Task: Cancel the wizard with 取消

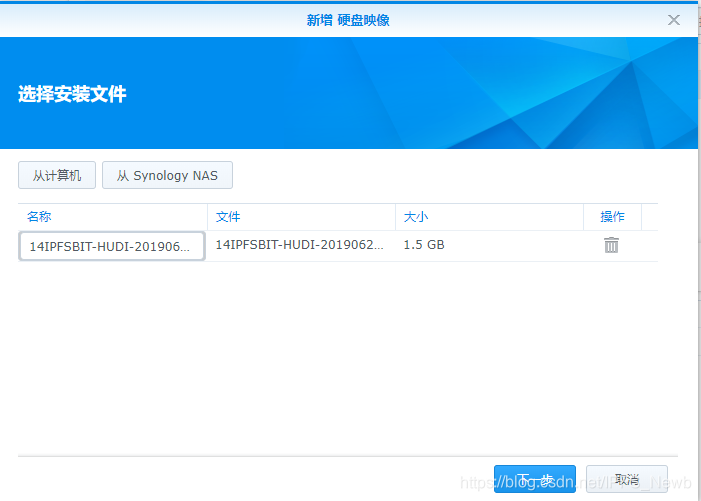Action: [627, 479]
